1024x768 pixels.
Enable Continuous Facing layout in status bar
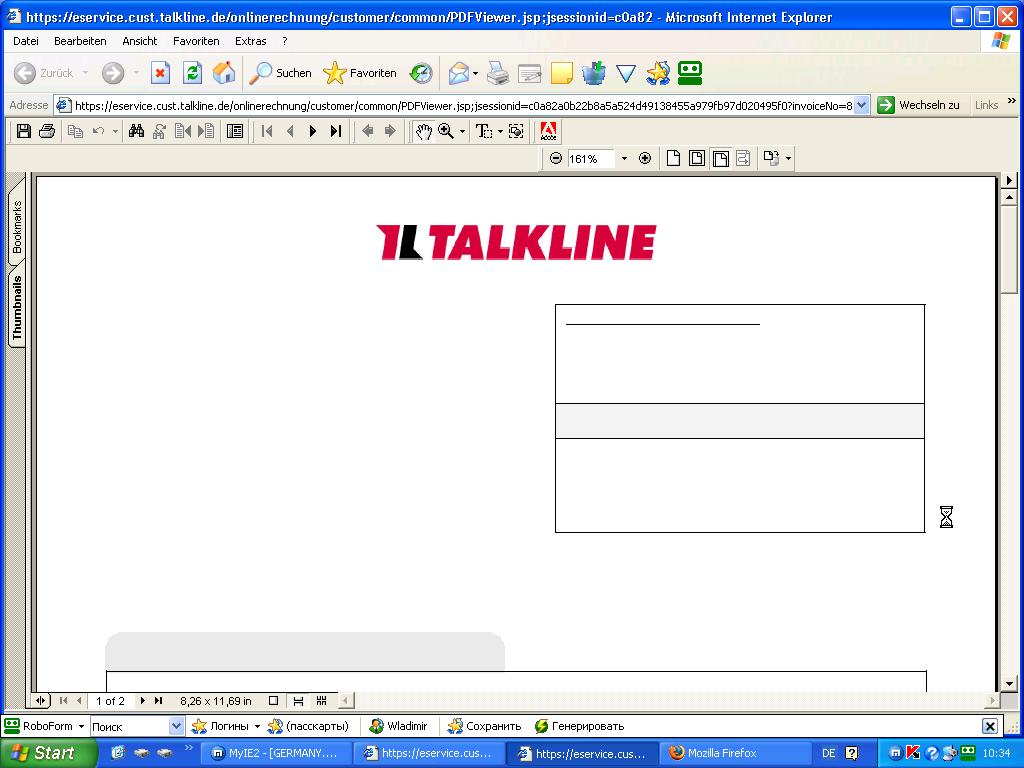321,701
